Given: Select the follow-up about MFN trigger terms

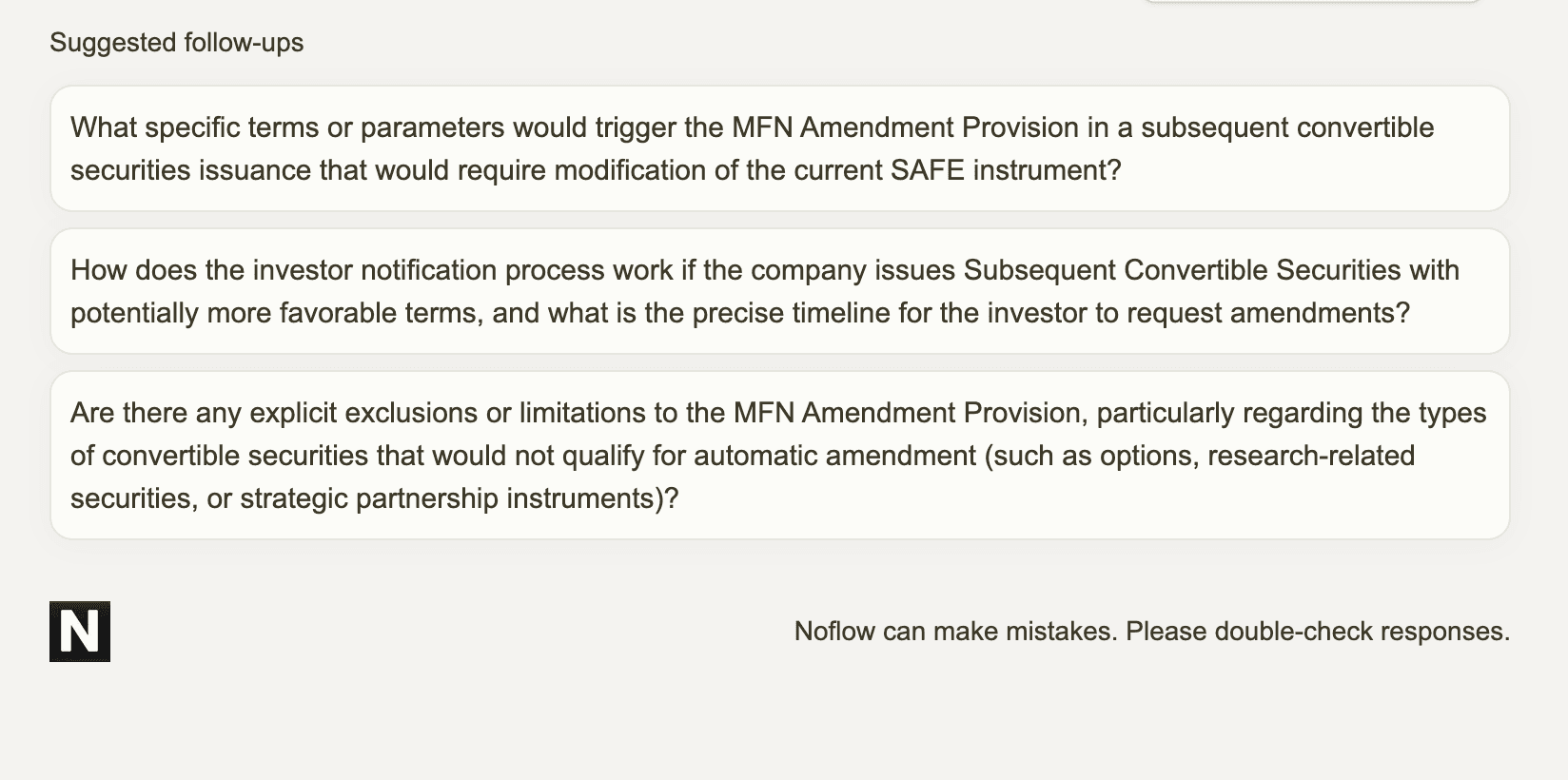Looking at the screenshot, I should [x=780, y=148].
